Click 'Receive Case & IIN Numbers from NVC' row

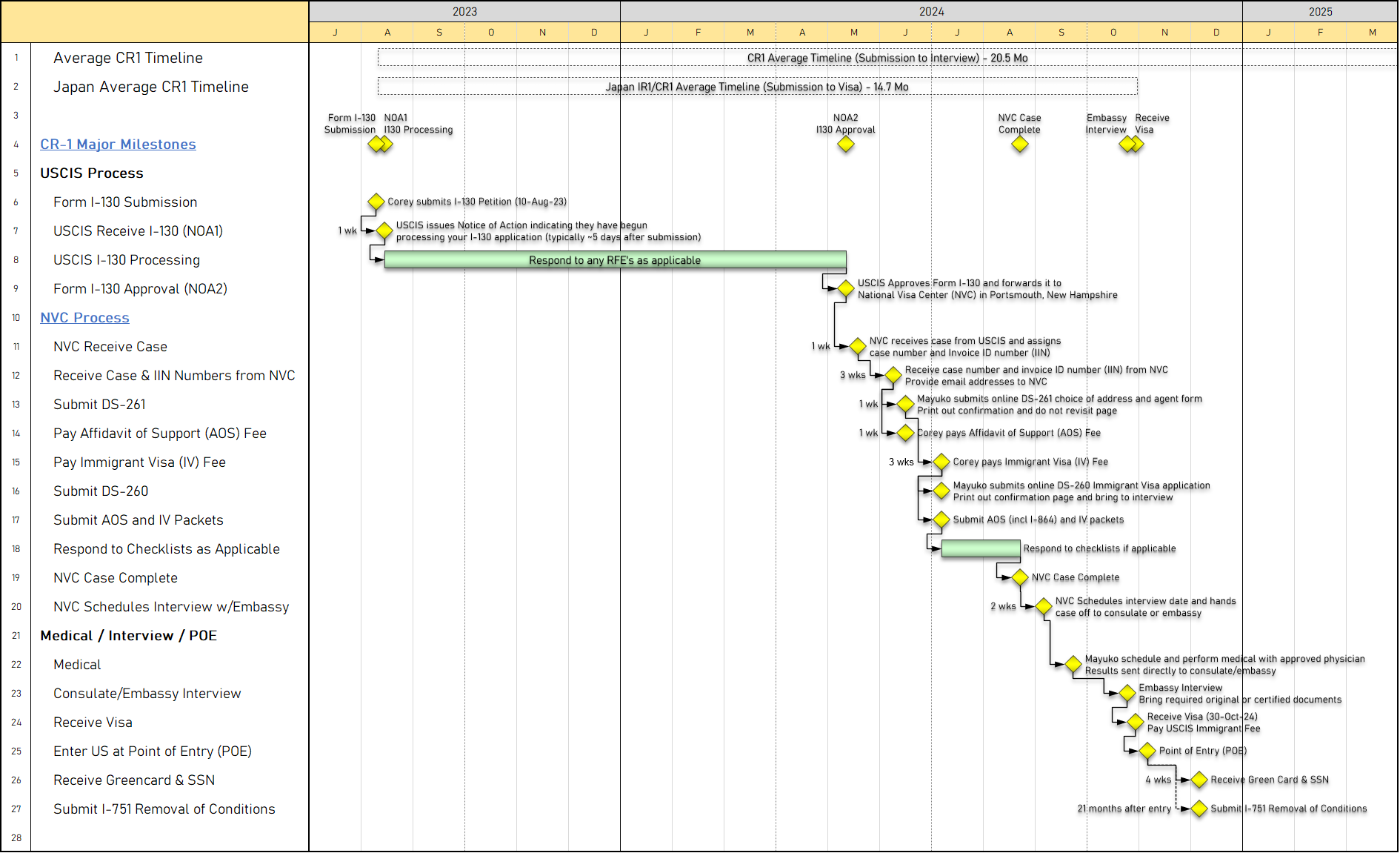[x=174, y=376]
